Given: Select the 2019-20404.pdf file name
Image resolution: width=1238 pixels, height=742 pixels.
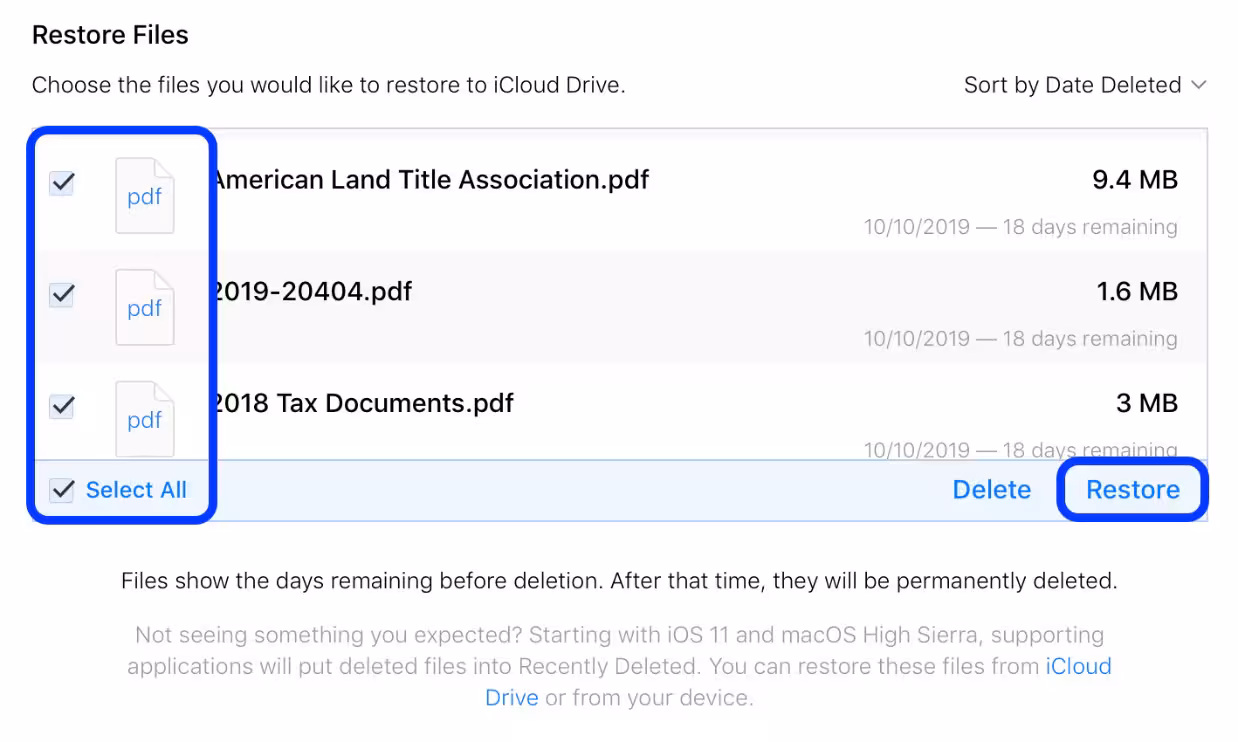Looking at the screenshot, I should (x=313, y=292).
